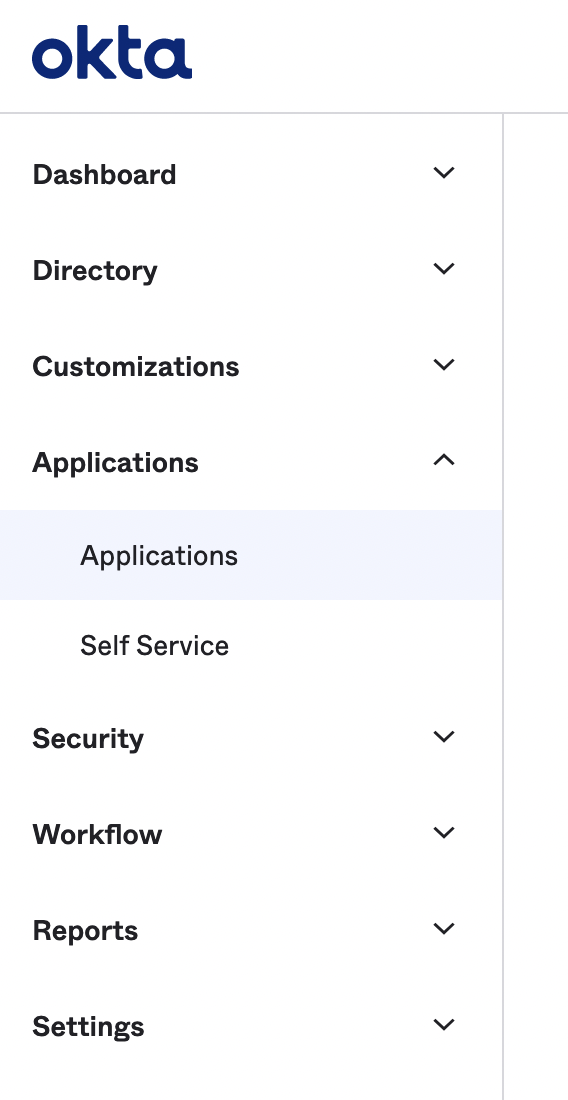The height and width of the screenshot is (1100, 568).
Task: Collapse Applications section with the up chevron
Action: click(x=444, y=460)
